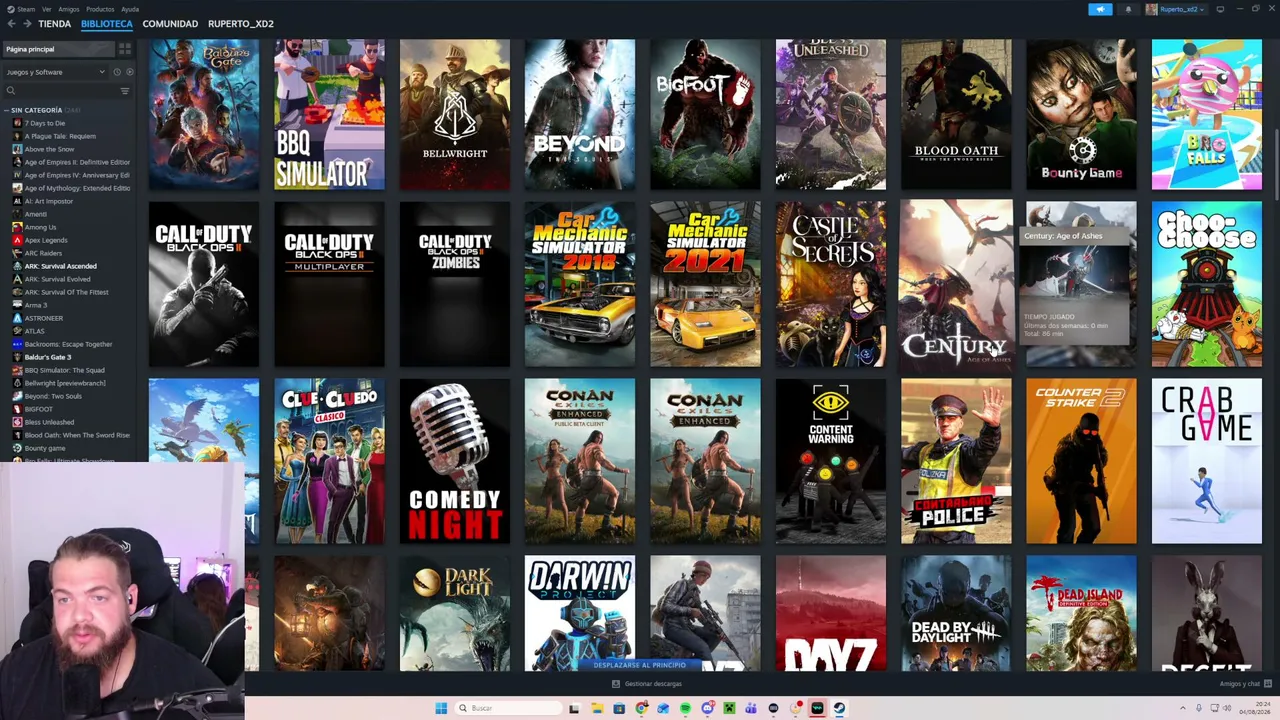Image resolution: width=1280 pixels, height=720 pixels.
Task: Open the Ver menu
Action: click(x=47, y=9)
